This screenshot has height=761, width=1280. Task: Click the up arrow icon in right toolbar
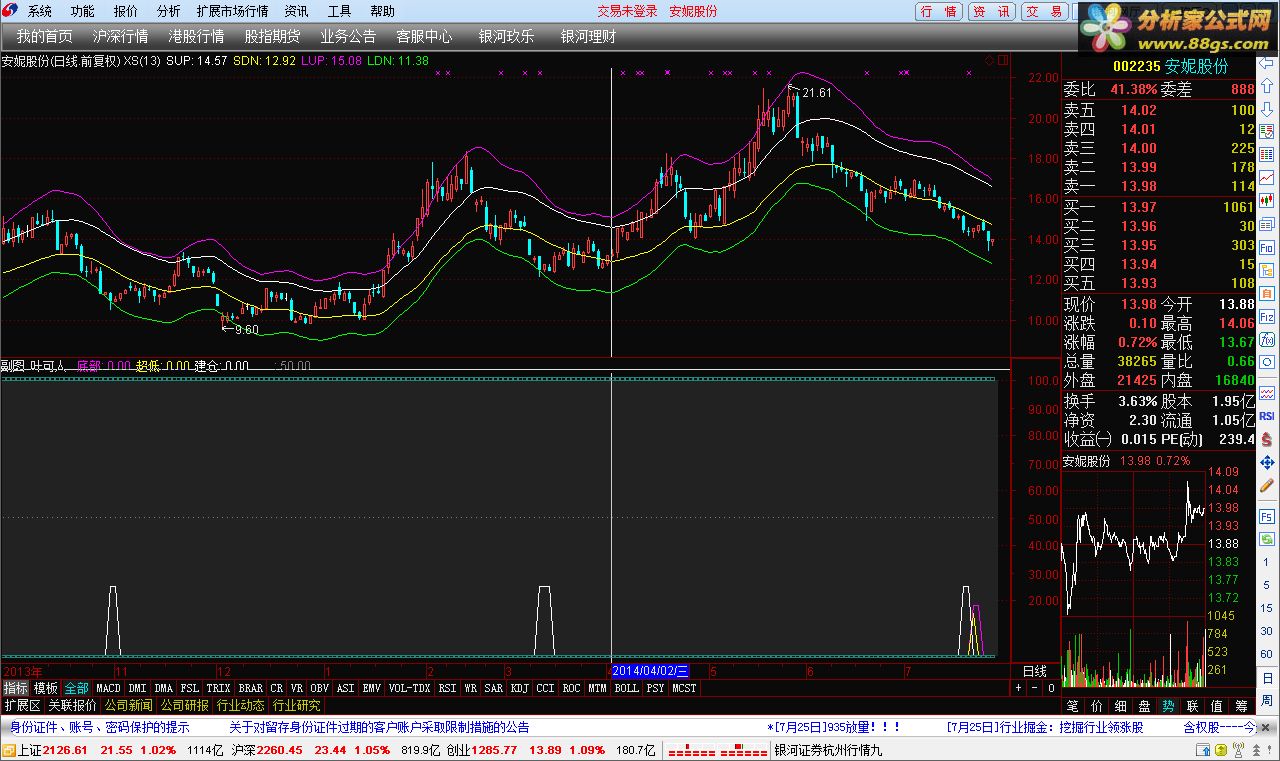1266,84
